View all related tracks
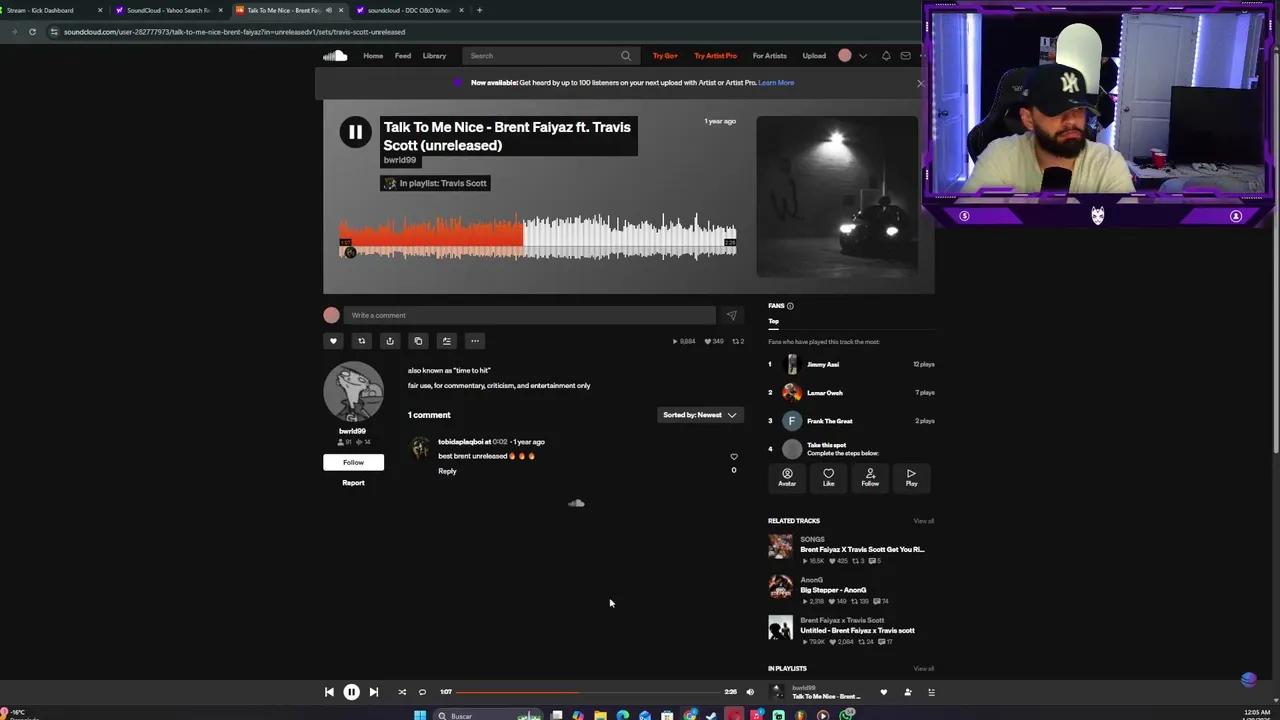Screen dimensions: 1280x720 (x=923, y=521)
